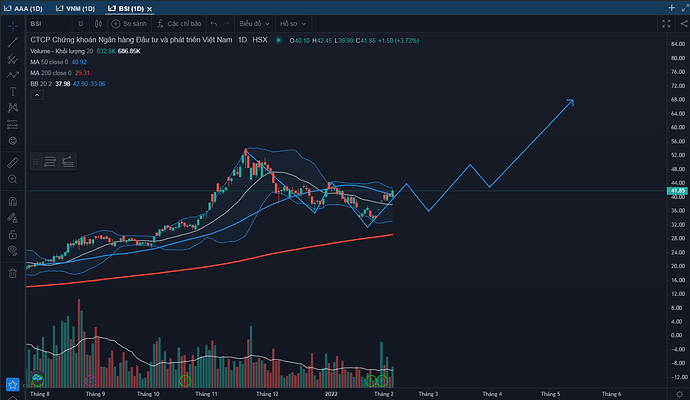Screen dimensions: 690x400
Task: Toggle stay in drawing mode
Action: click(x=13, y=218)
